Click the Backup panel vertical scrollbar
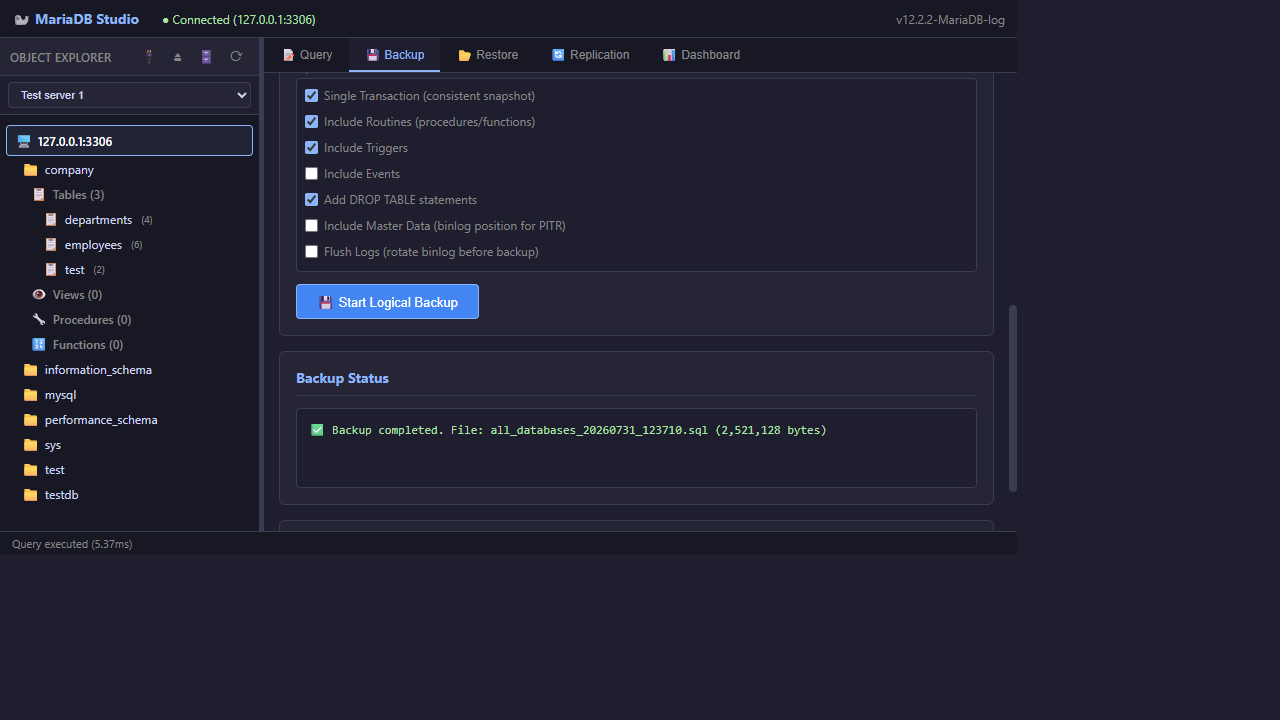The image size is (1280, 720). 1013,398
